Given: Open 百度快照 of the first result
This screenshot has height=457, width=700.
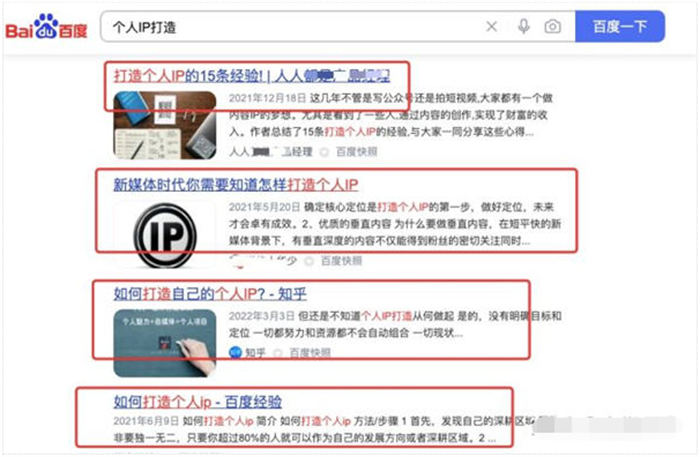Looking at the screenshot, I should (x=356, y=152).
